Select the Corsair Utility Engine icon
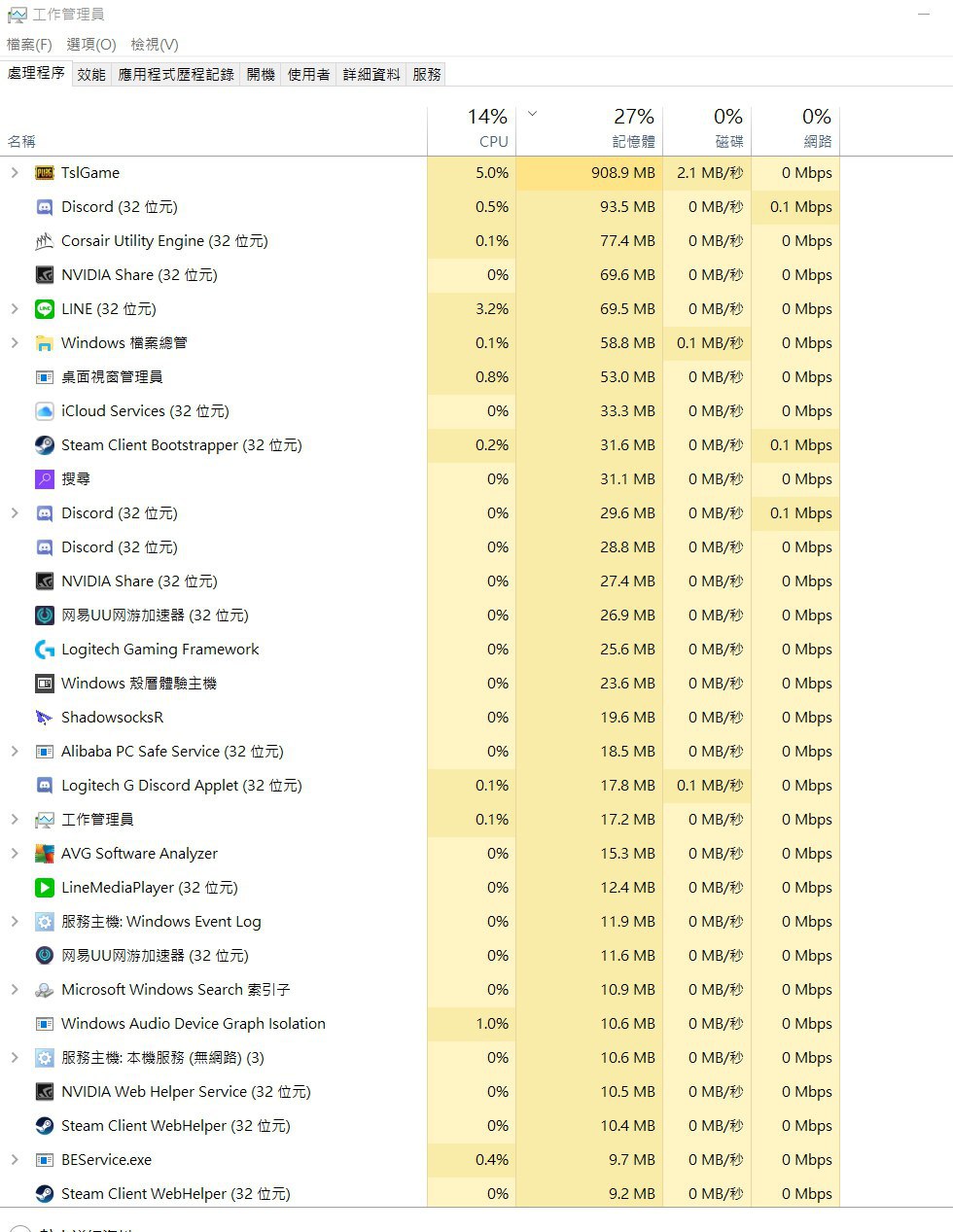 tap(45, 241)
